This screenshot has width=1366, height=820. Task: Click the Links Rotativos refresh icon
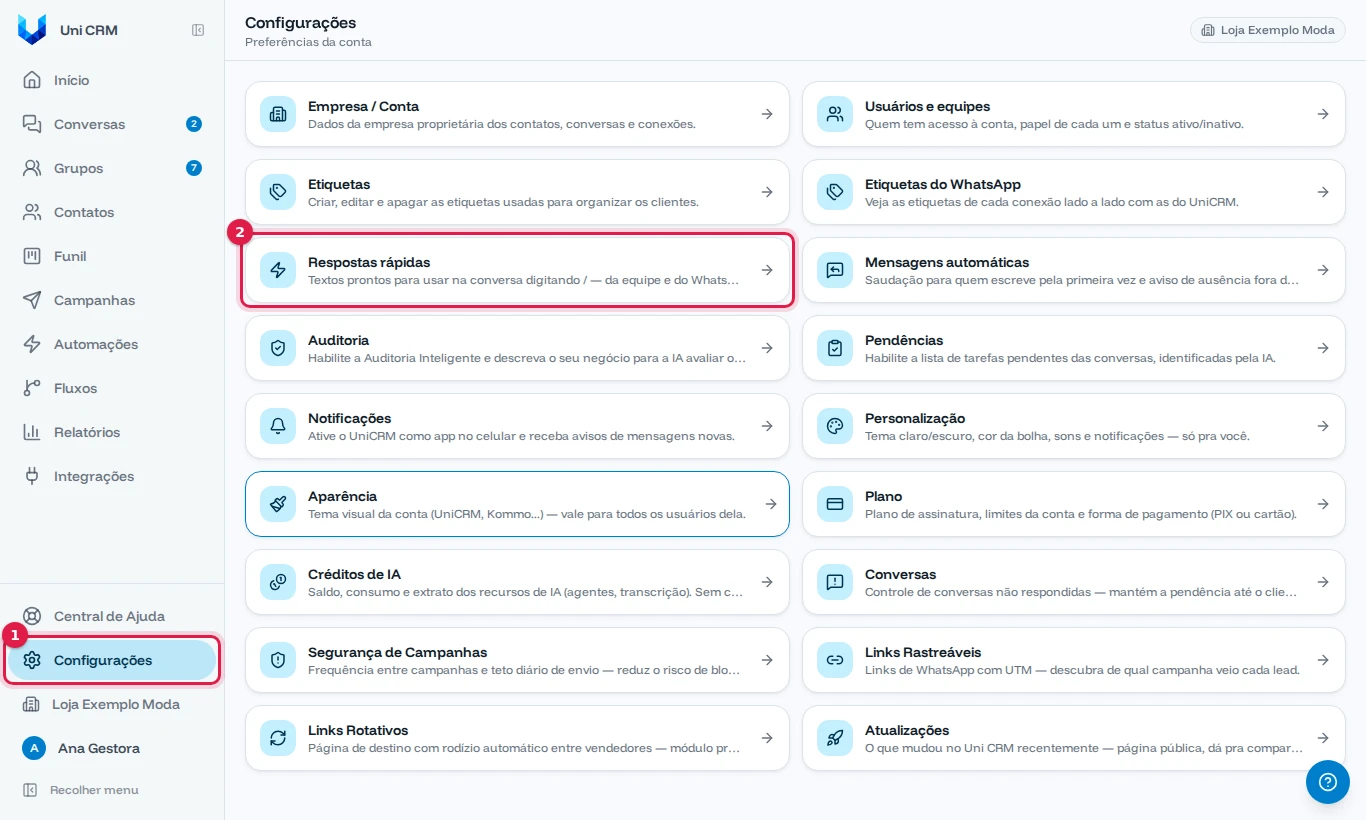[278, 738]
